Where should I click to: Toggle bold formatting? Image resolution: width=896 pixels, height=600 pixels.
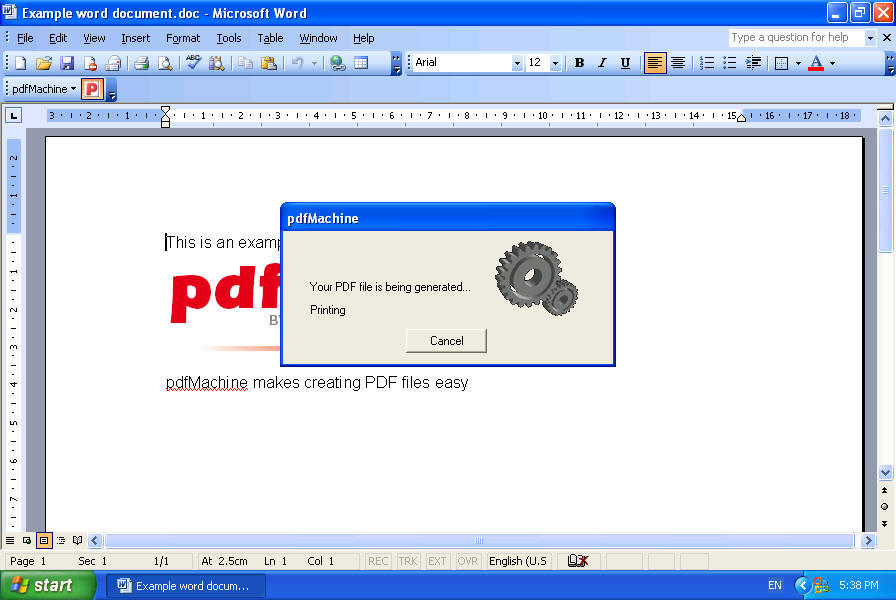580,62
